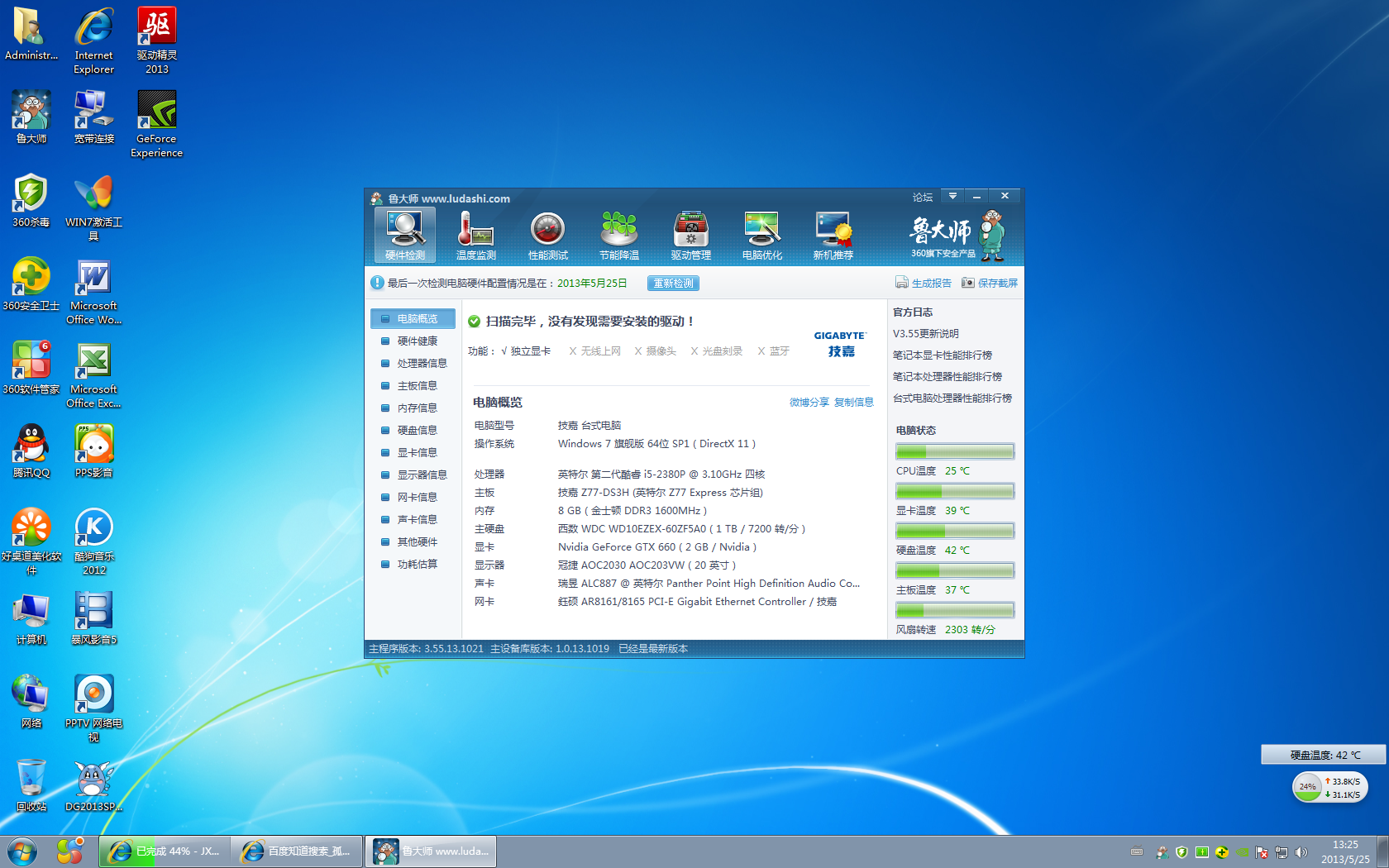Screen dimensions: 1389x868
Task: Click the 24% network speed floating widget
Action: 1329,787
